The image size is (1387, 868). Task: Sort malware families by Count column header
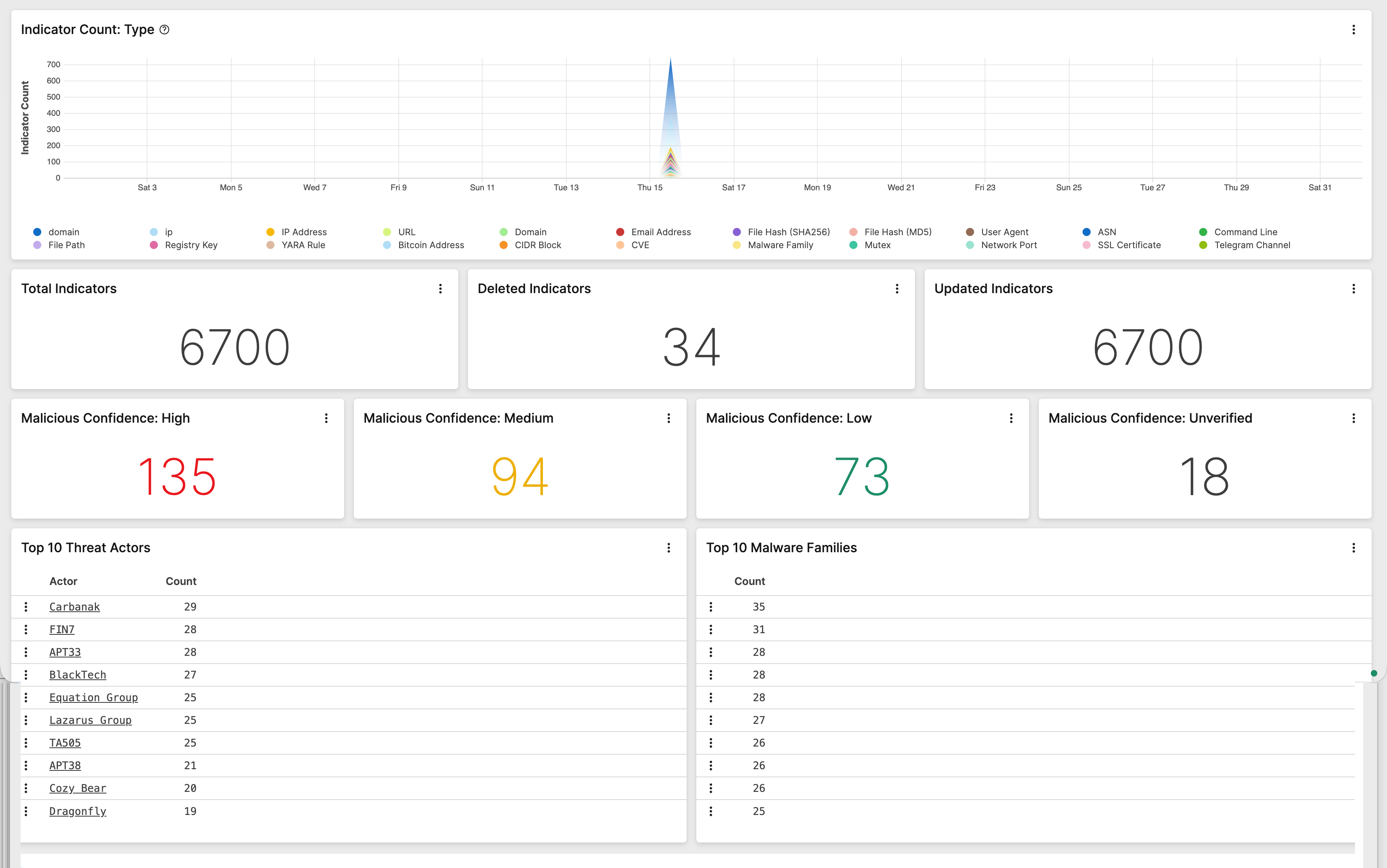pos(749,581)
